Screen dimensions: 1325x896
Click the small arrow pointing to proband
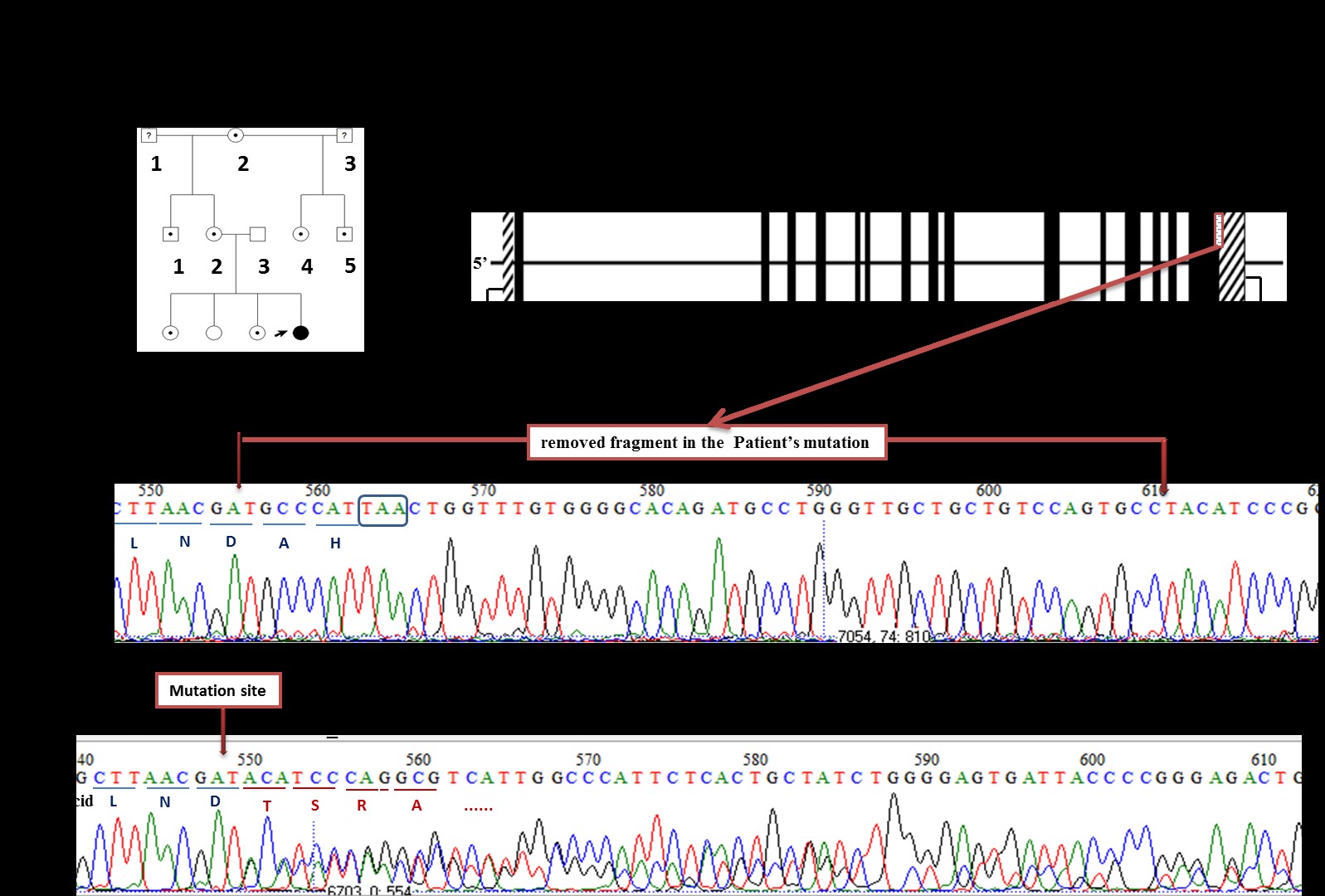click(x=280, y=334)
